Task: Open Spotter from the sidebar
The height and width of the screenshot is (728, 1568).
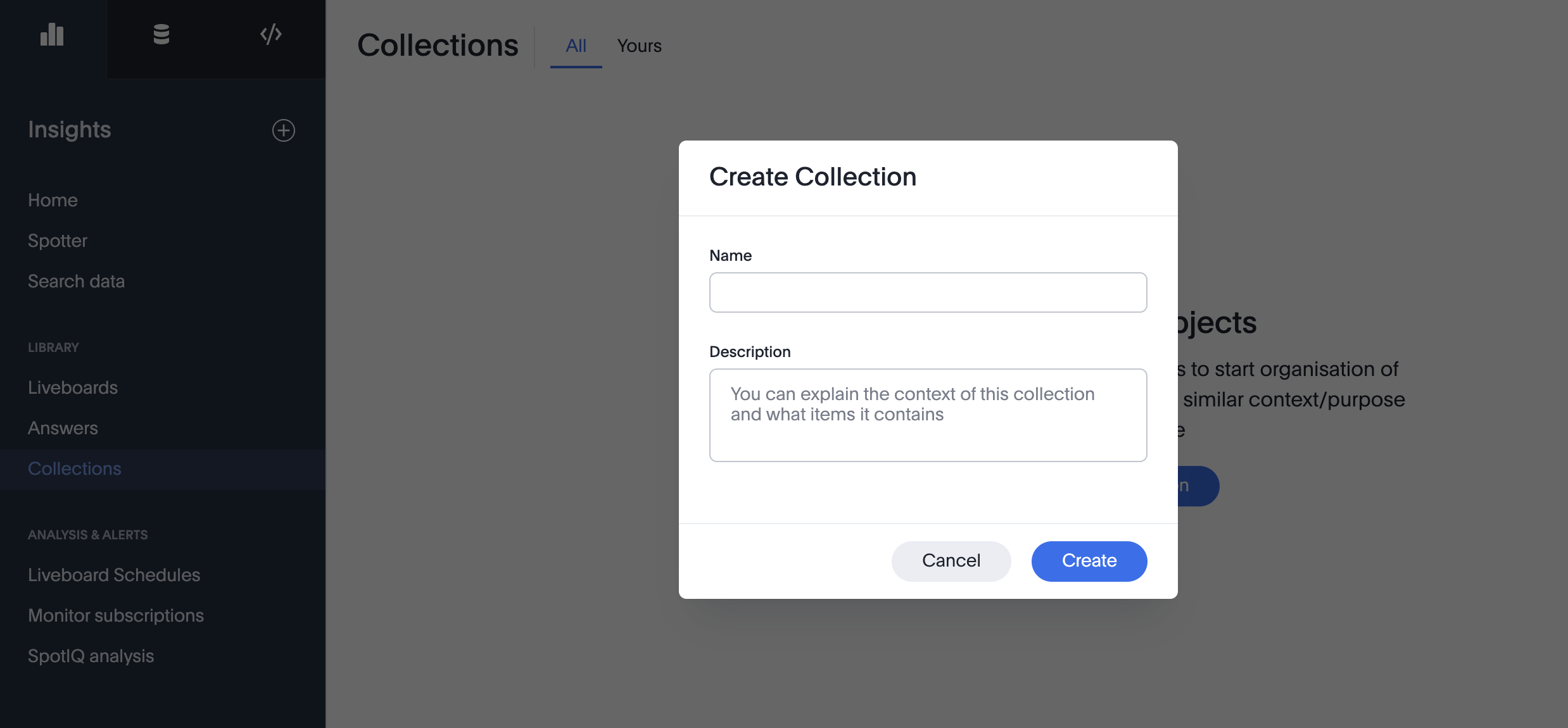Action: pyautogui.click(x=57, y=241)
